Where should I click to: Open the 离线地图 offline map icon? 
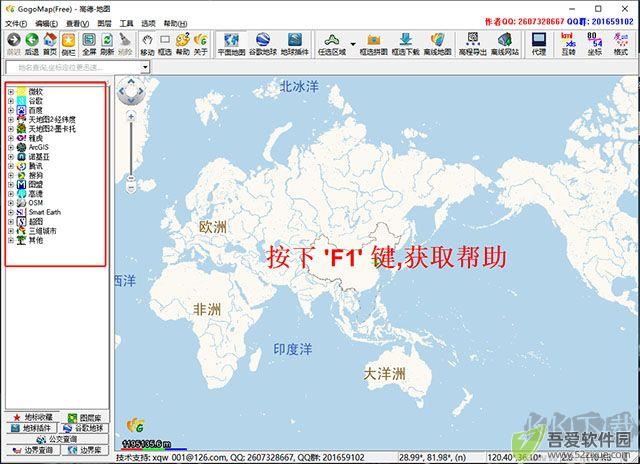click(438, 44)
